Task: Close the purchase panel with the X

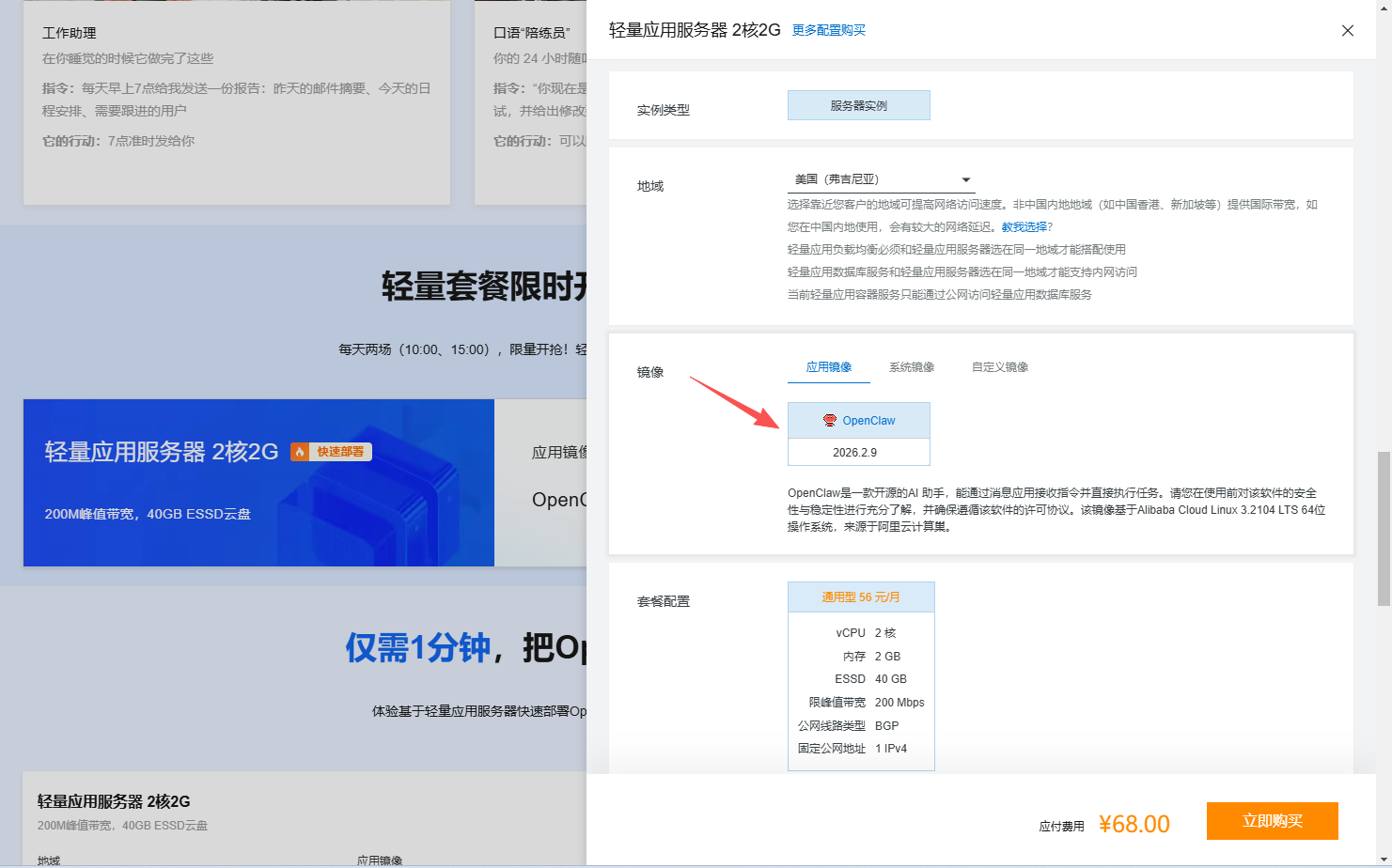Action: pos(1347,30)
